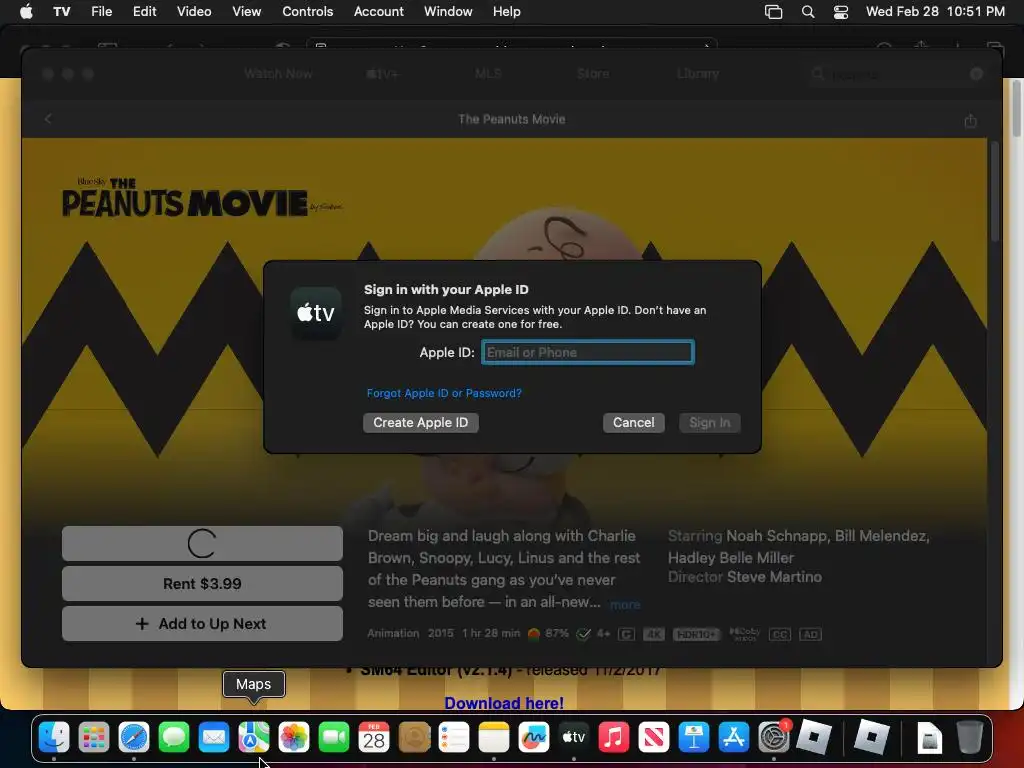Open Spotlight search in the menu bar
The image size is (1024, 768).
coord(808,12)
